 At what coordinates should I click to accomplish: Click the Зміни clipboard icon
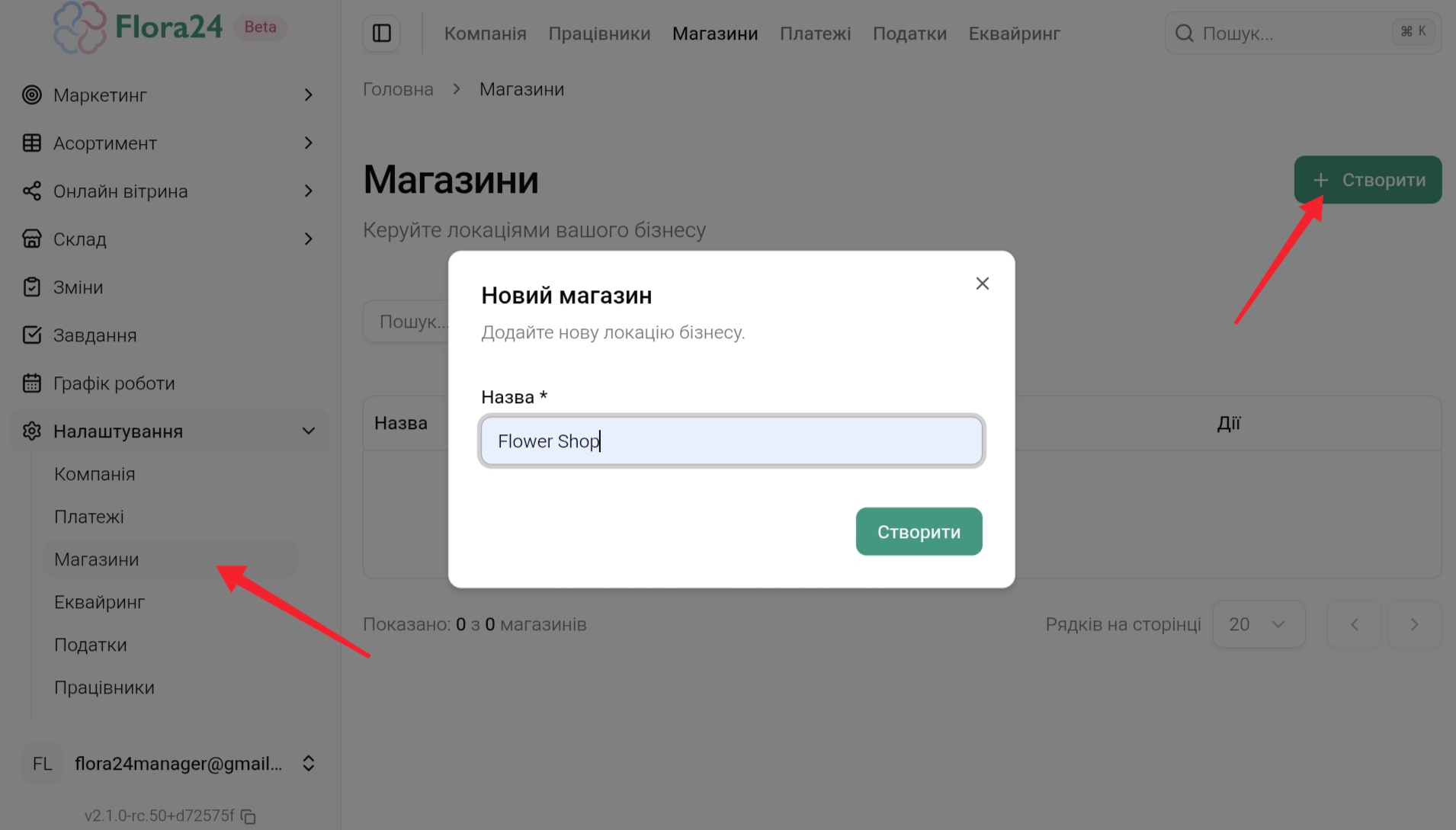pos(32,287)
